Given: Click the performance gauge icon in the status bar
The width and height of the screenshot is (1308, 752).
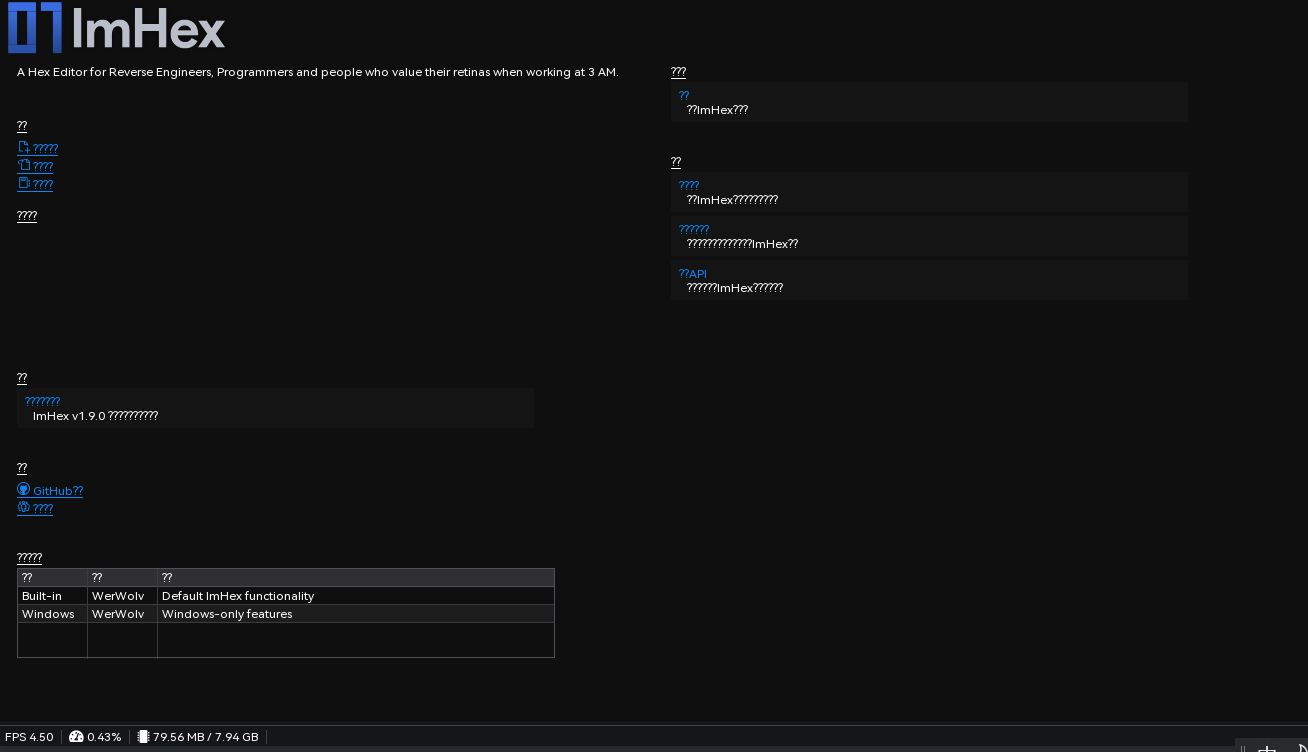Looking at the screenshot, I should coord(74,737).
